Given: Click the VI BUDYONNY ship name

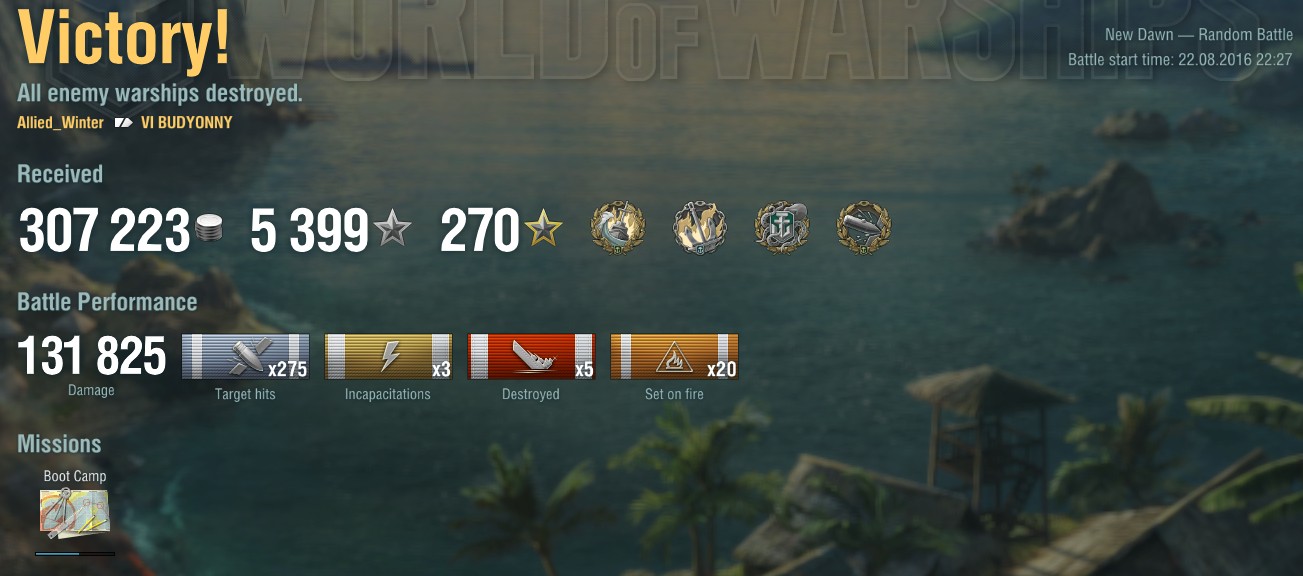Looking at the screenshot, I should point(187,123).
